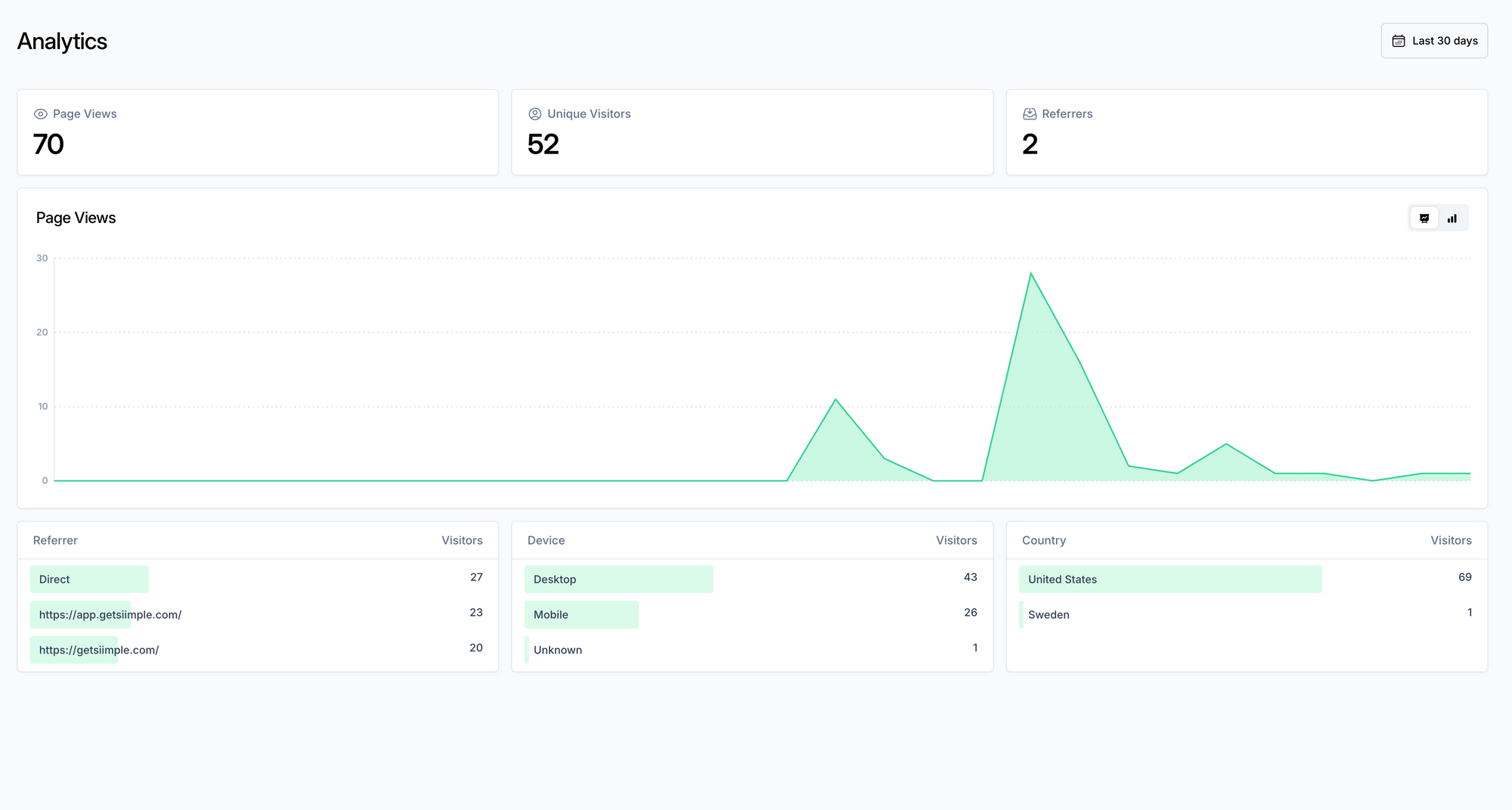Click the Referrers count 2
1512x810 pixels.
point(1030,144)
